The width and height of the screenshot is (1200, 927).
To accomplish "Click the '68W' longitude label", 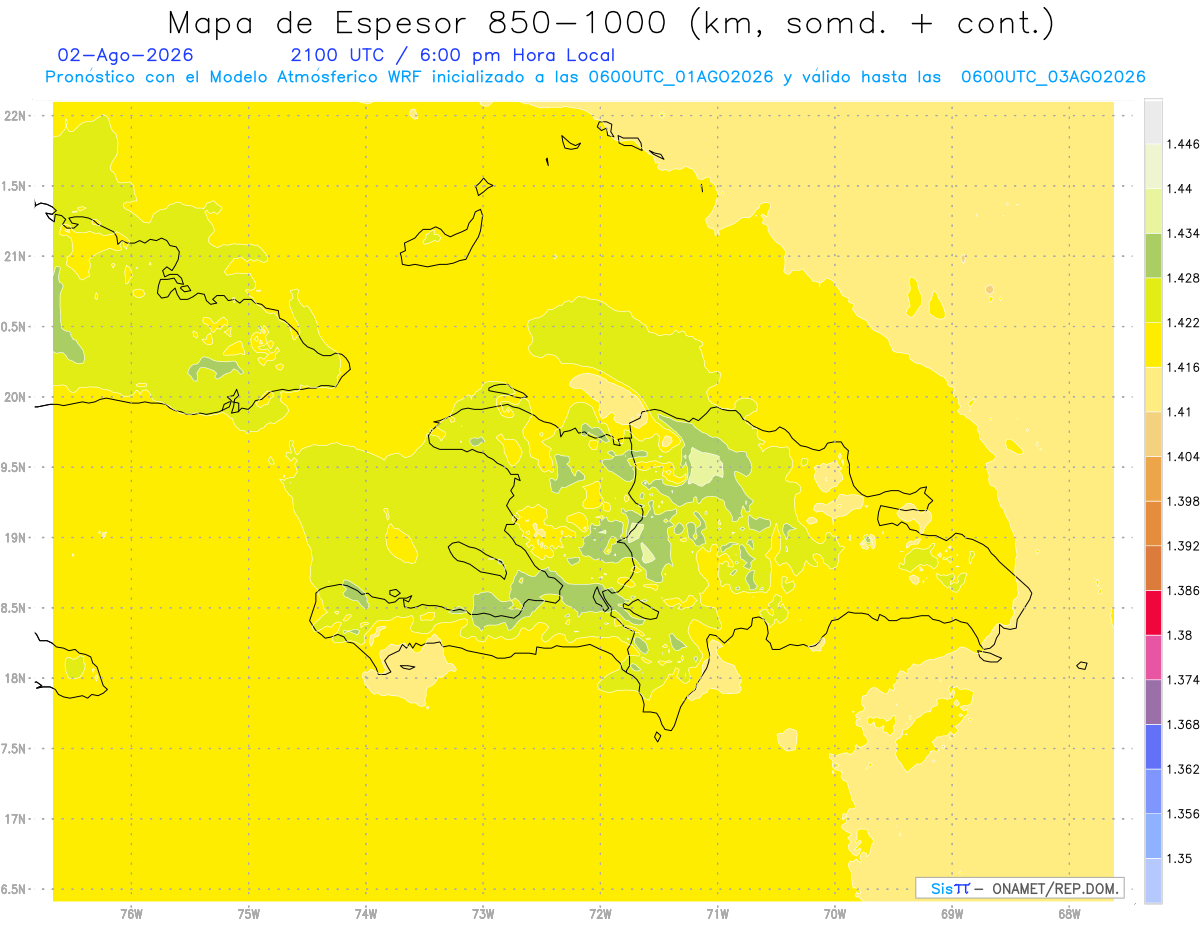I will [x=1069, y=913].
